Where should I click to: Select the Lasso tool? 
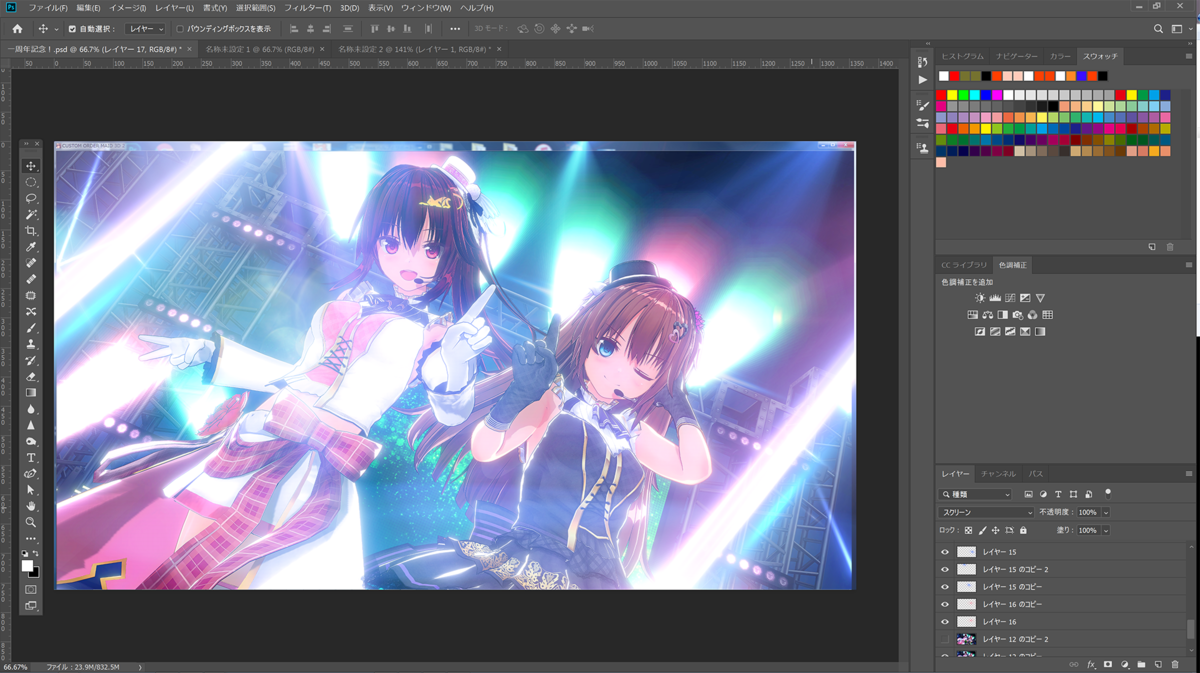pyautogui.click(x=31, y=198)
